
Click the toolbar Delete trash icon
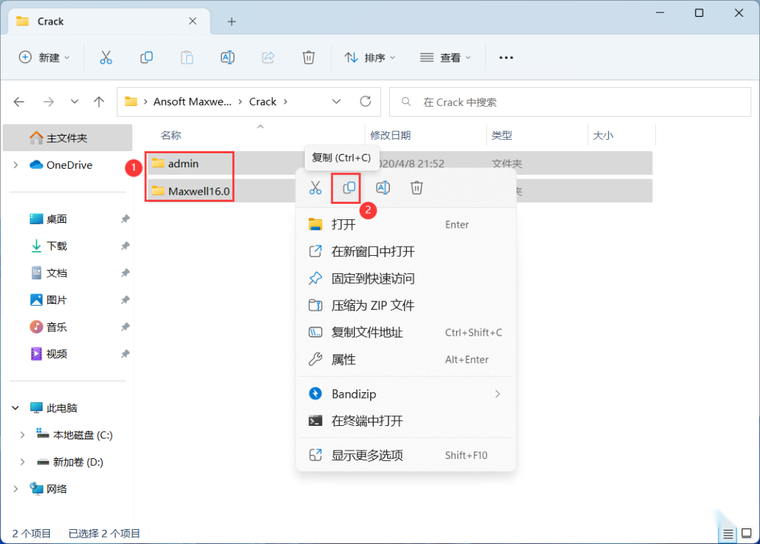pos(309,58)
